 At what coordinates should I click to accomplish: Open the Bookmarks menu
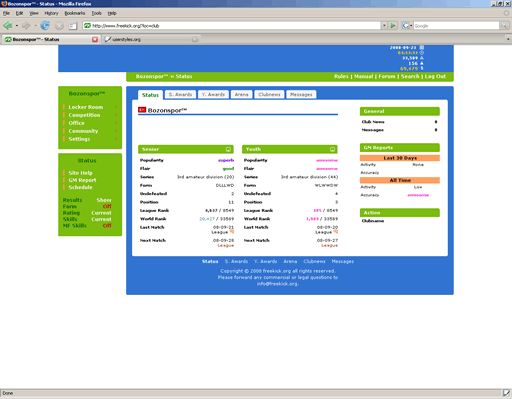pos(75,13)
